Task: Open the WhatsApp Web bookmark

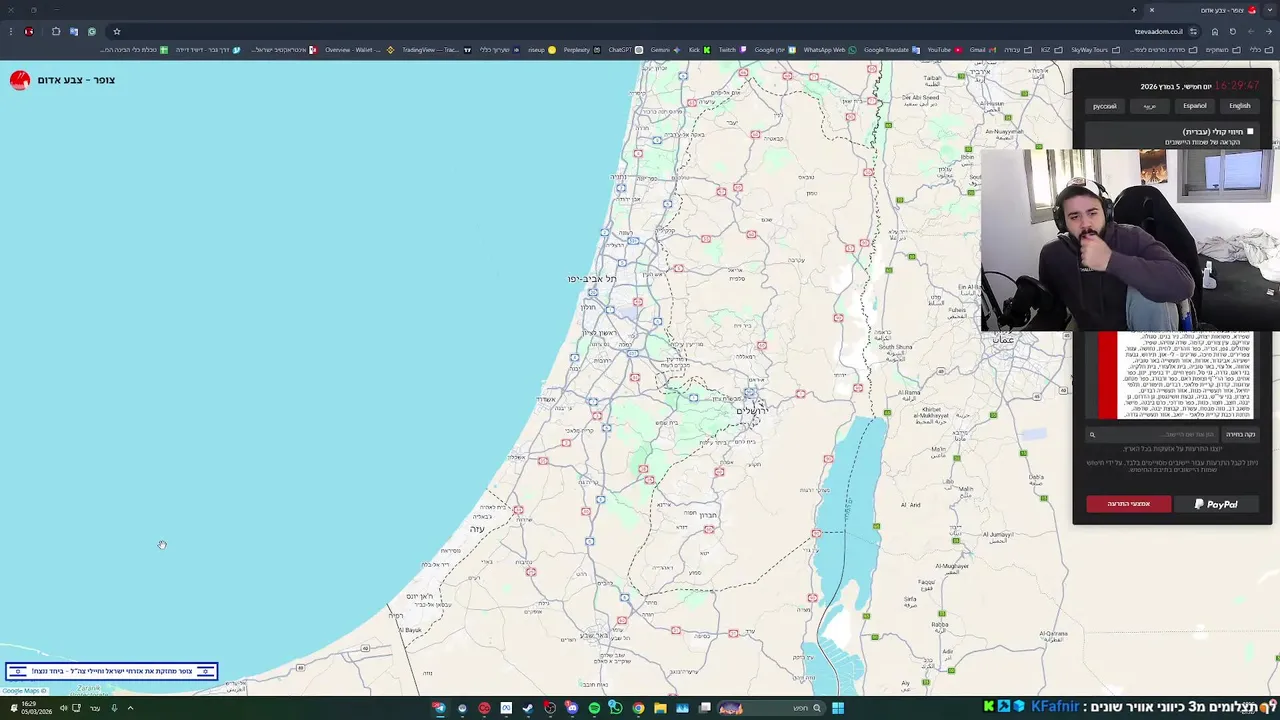Action: click(829, 50)
